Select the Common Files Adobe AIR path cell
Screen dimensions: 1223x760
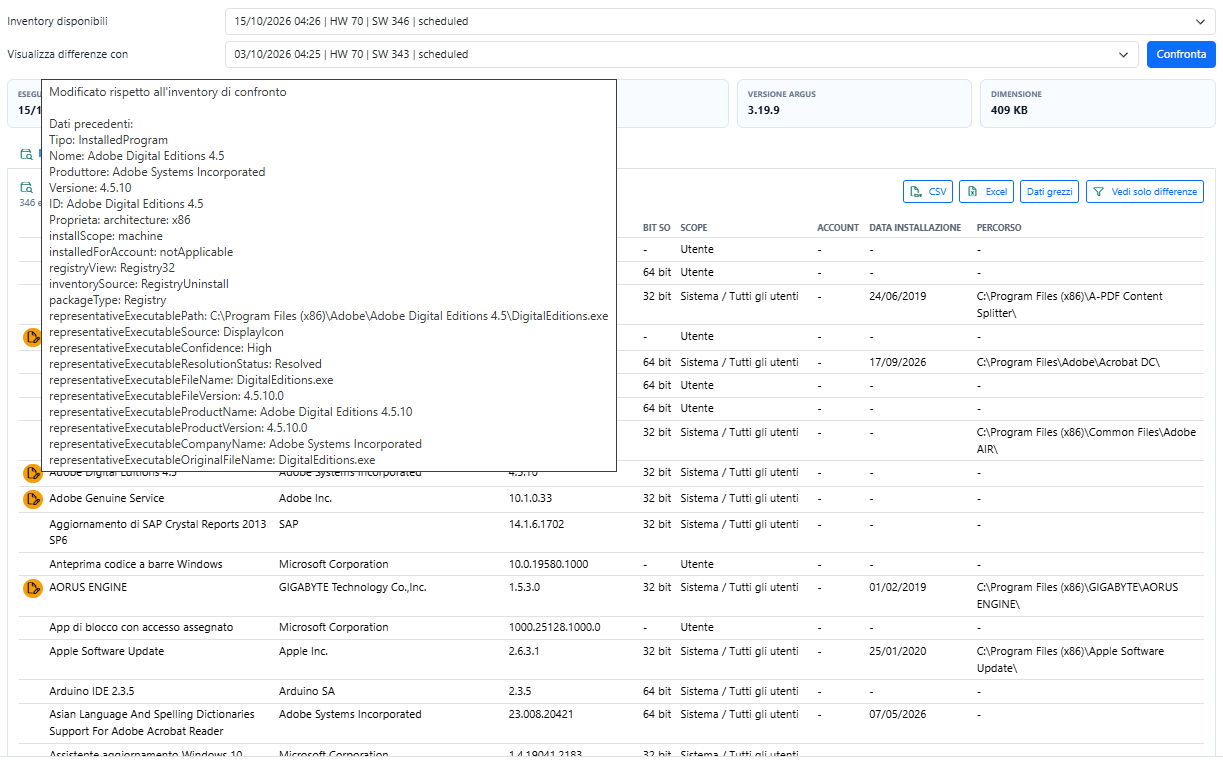pos(1086,440)
